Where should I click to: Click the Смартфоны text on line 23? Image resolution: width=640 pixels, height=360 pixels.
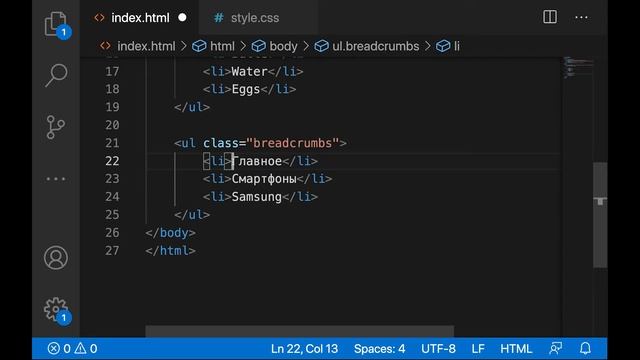[x=264, y=178]
